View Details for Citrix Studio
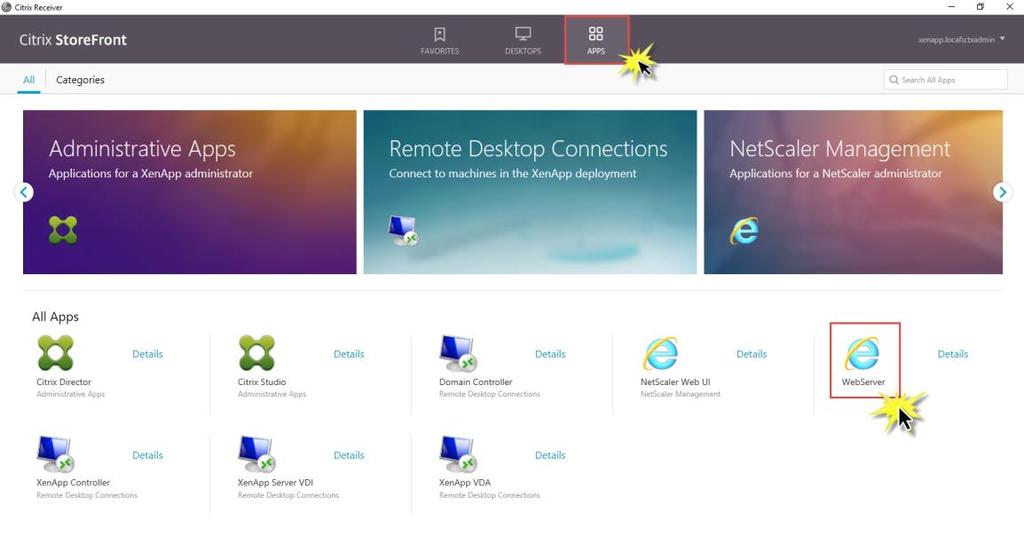This screenshot has width=1024, height=551. (x=349, y=354)
